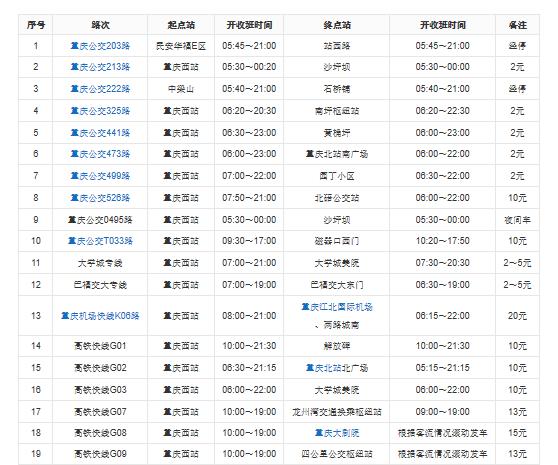Click the 北碚公交站 terminal cell
The height and width of the screenshot is (465, 558).
(x=337, y=198)
